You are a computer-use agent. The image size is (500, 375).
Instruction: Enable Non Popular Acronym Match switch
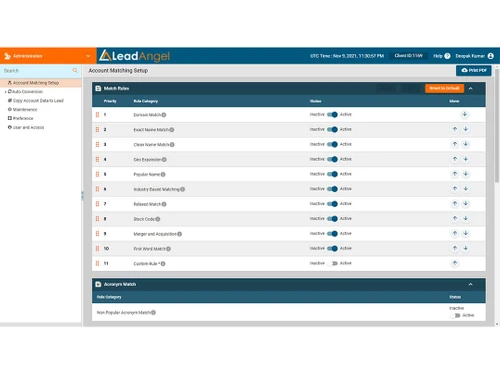click(455, 315)
